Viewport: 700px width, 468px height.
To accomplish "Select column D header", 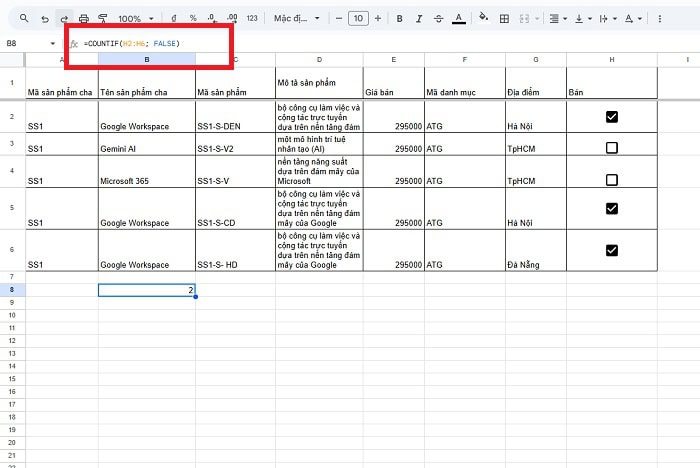I will 319,60.
